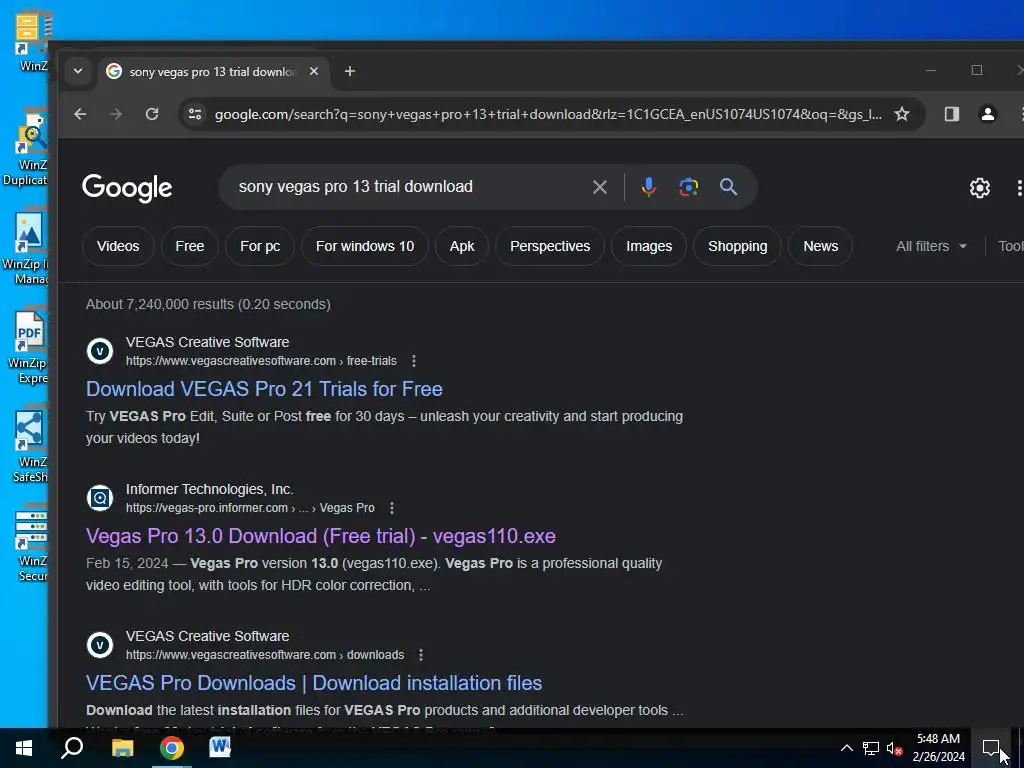Screen dimensions: 1024x768
Task: Open Vegas Pro 13.0 Download (Free trial) link
Action: point(321,536)
